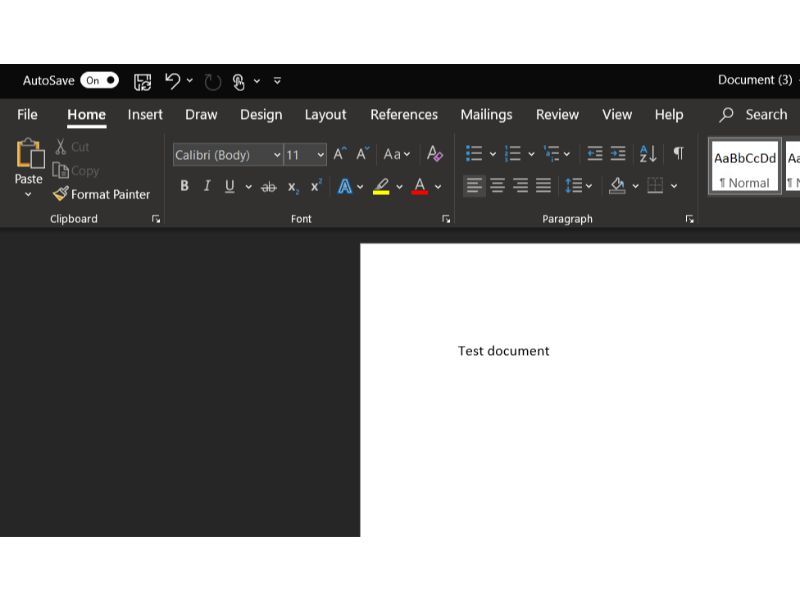Open the Font dialog launcher
Image resolution: width=800 pixels, height=600 pixels.
point(446,219)
